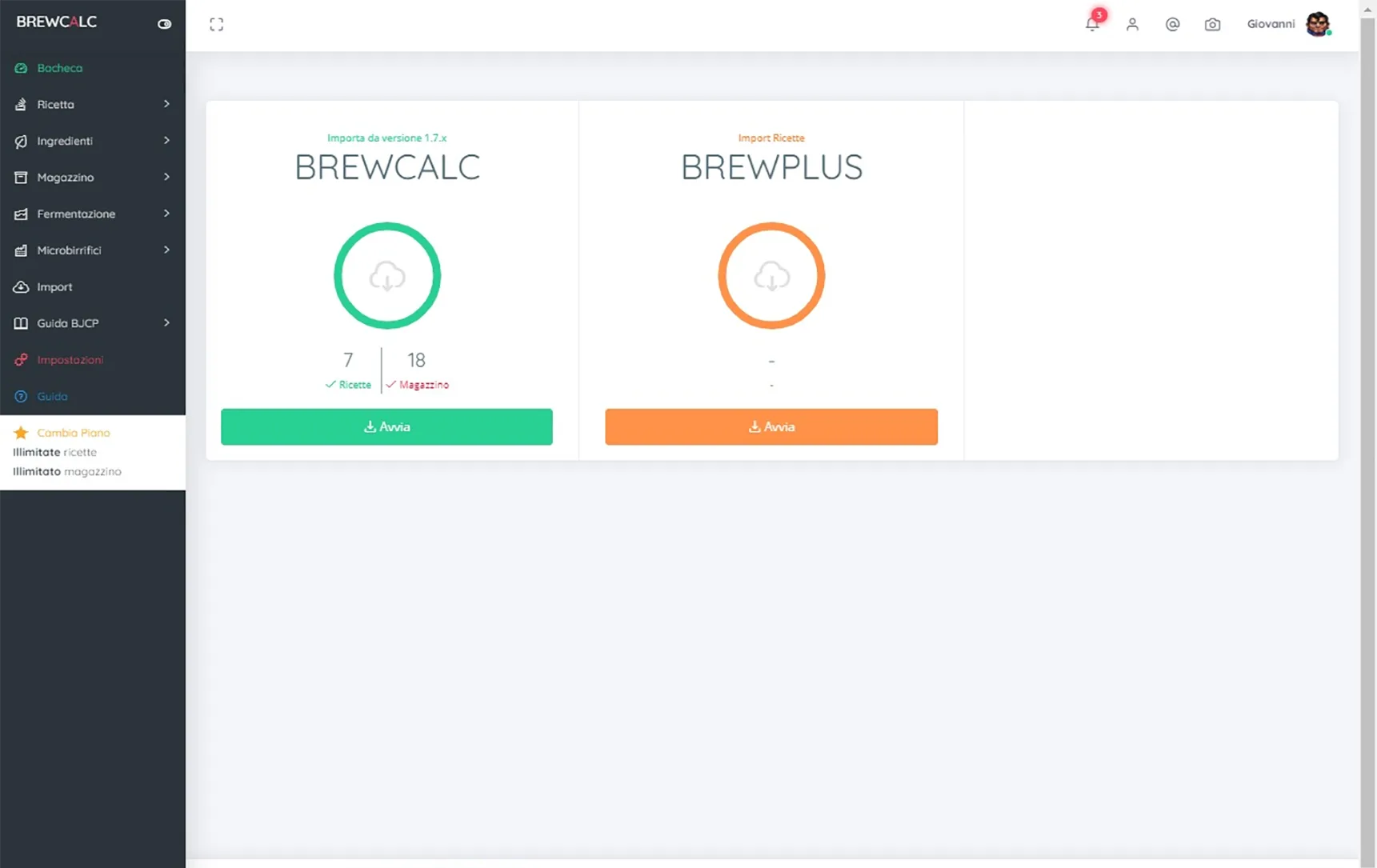
Task: Click the vertical page scrollbar
Action: point(1368,432)
